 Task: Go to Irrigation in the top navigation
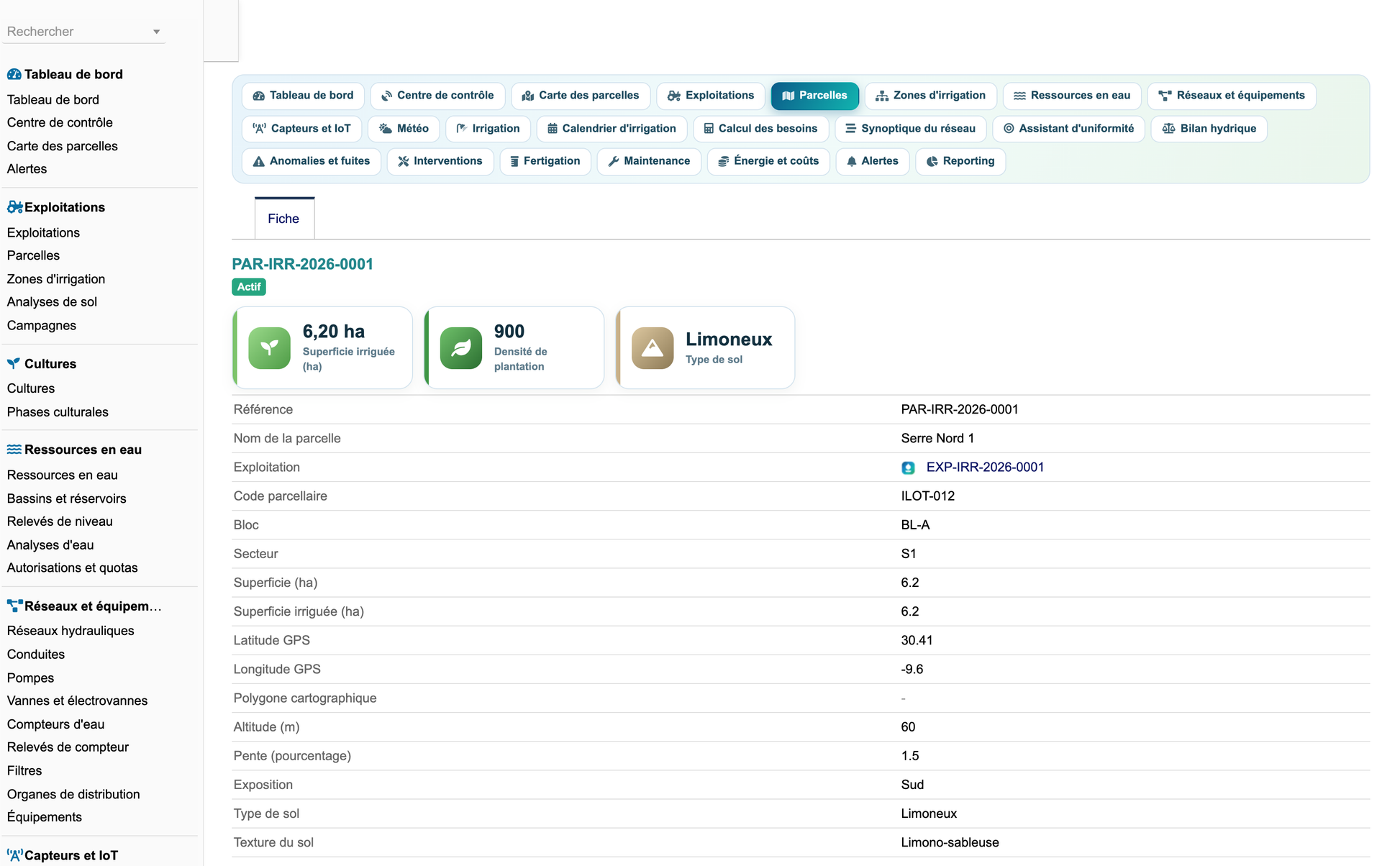coord(488,129)
